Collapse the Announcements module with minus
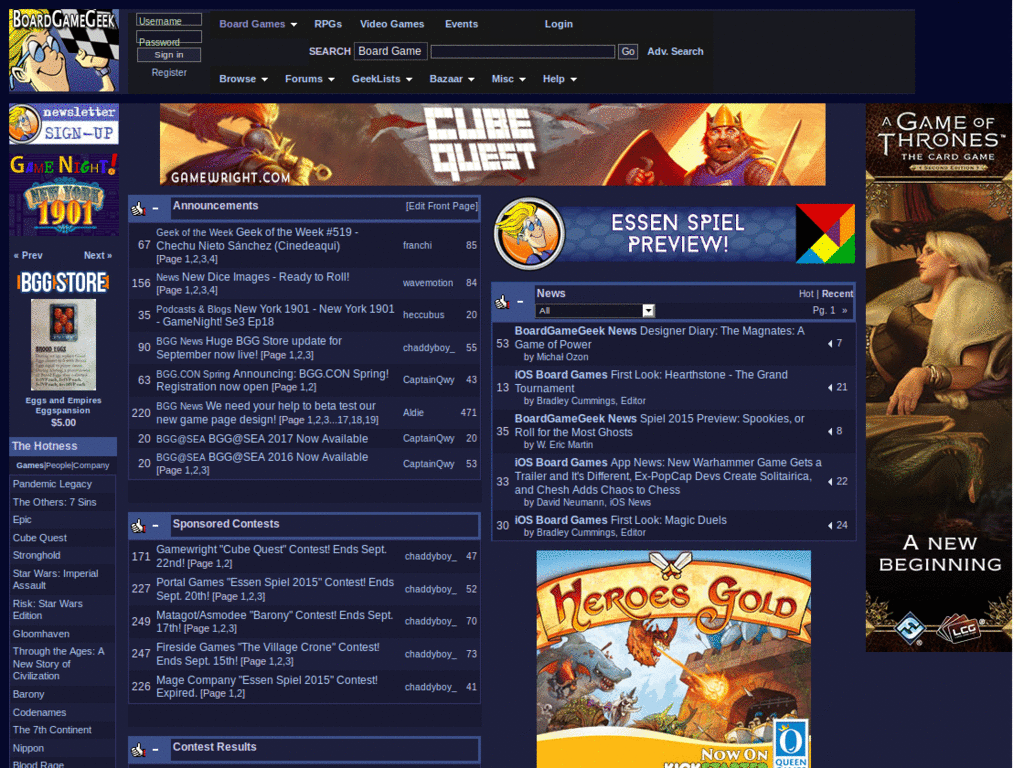 [x=155, y=209]
